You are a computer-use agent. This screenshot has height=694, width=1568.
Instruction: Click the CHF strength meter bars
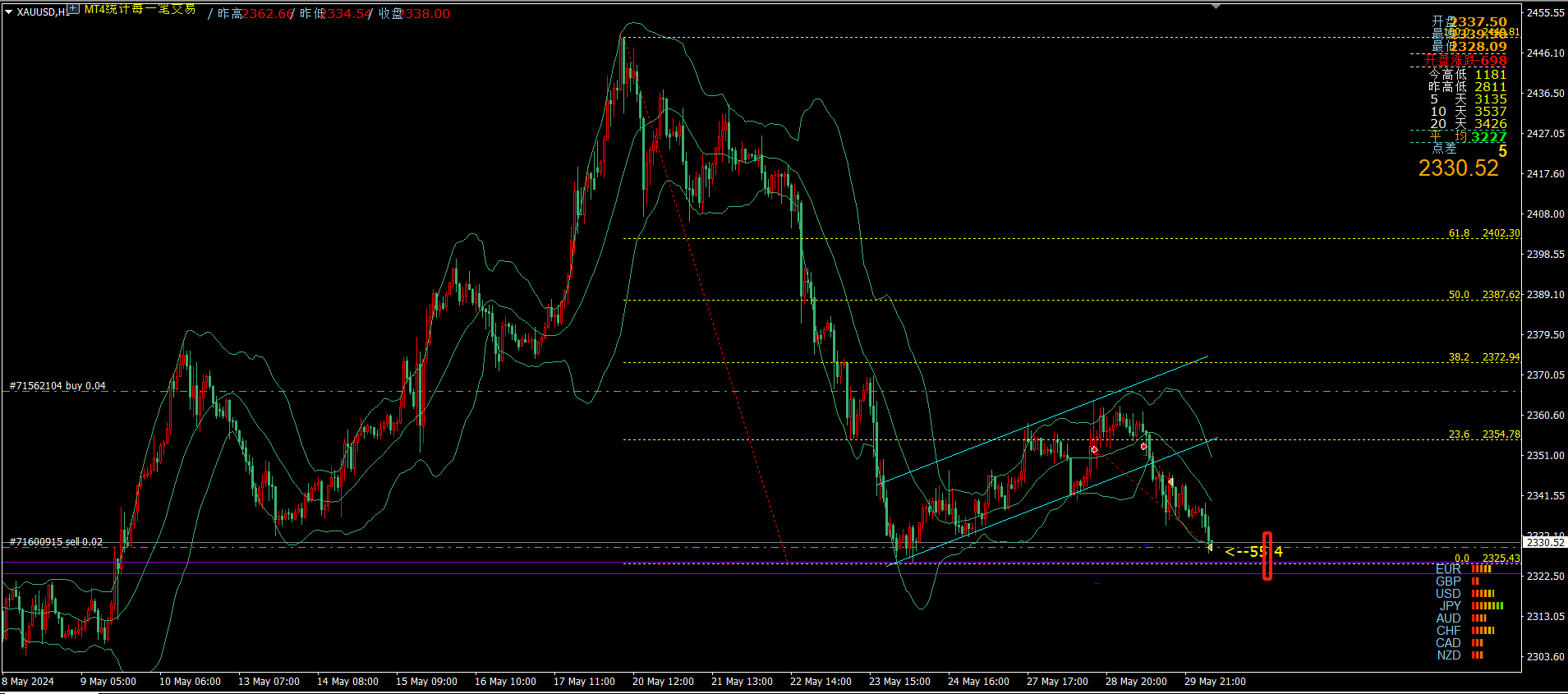click(1483, 631)
